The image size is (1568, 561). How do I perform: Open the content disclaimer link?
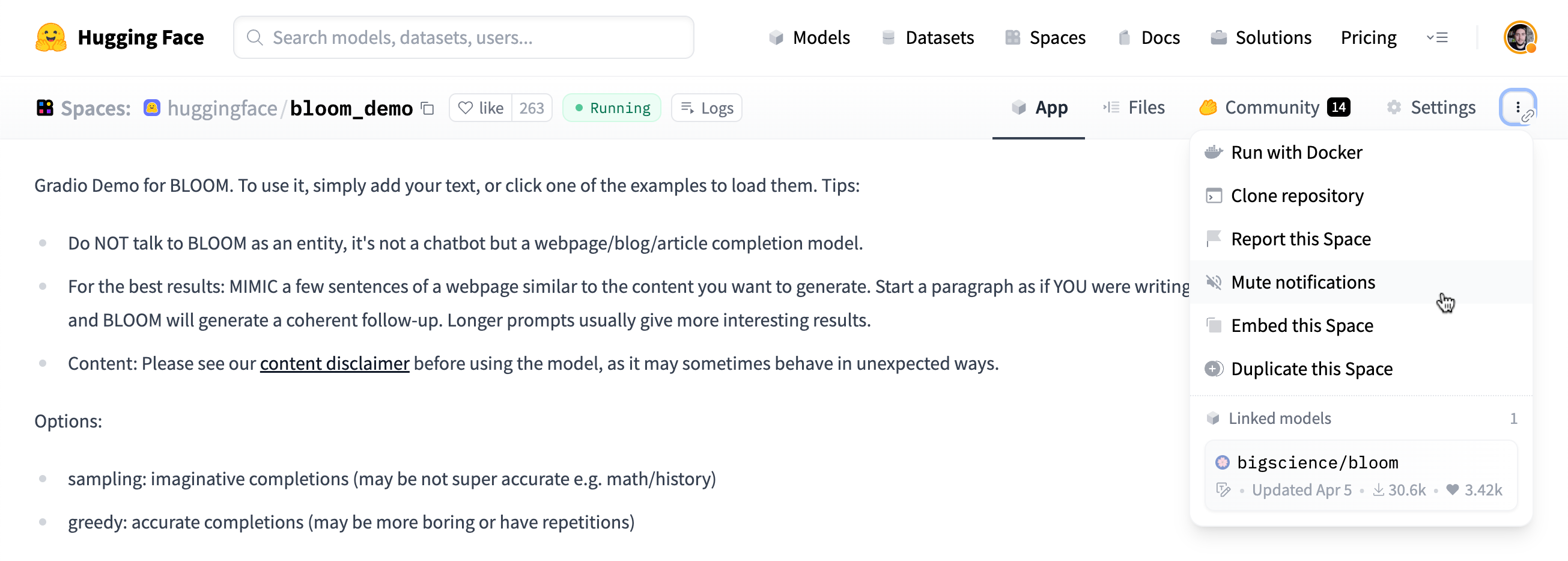point(334,364)
